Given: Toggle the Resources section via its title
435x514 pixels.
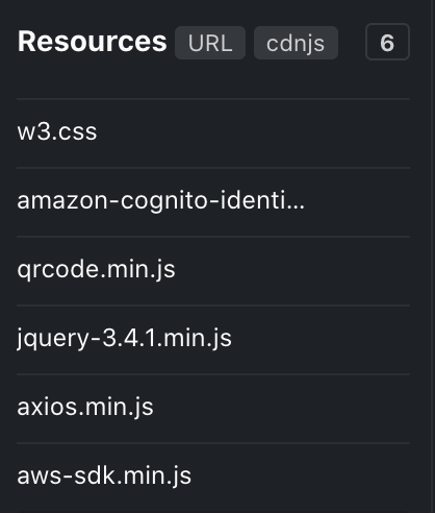Looking at the screenshot, I should click(x=92, y=41).
